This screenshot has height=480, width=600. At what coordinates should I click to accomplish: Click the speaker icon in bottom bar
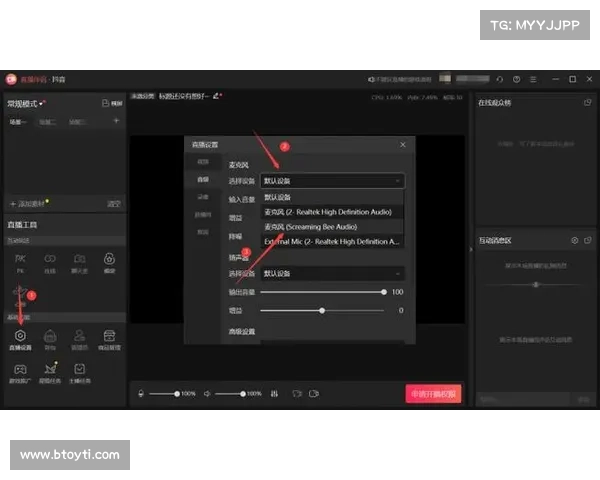(207, 393)
